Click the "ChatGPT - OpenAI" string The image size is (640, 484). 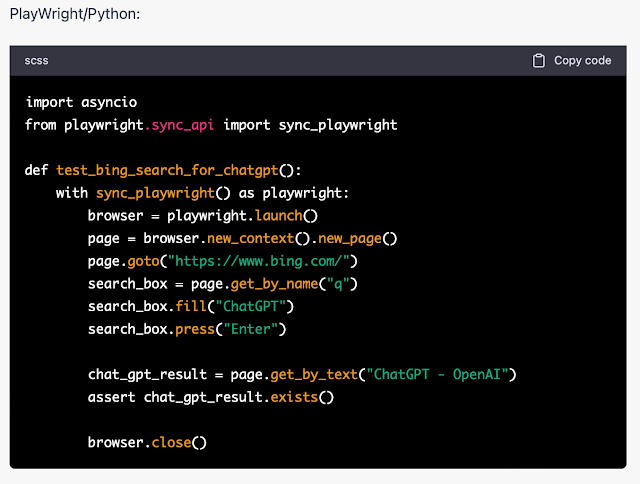(438, 374)
